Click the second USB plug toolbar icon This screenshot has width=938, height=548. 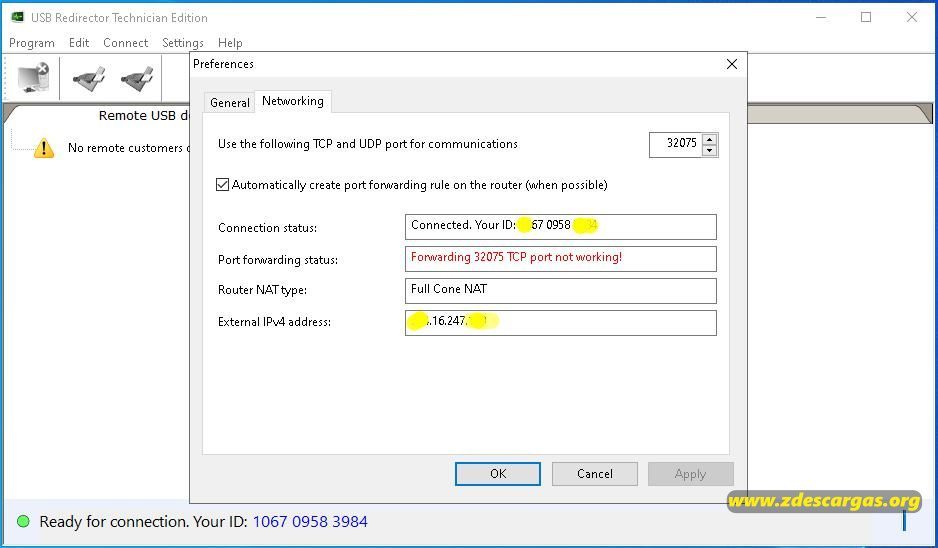[137, 78]
